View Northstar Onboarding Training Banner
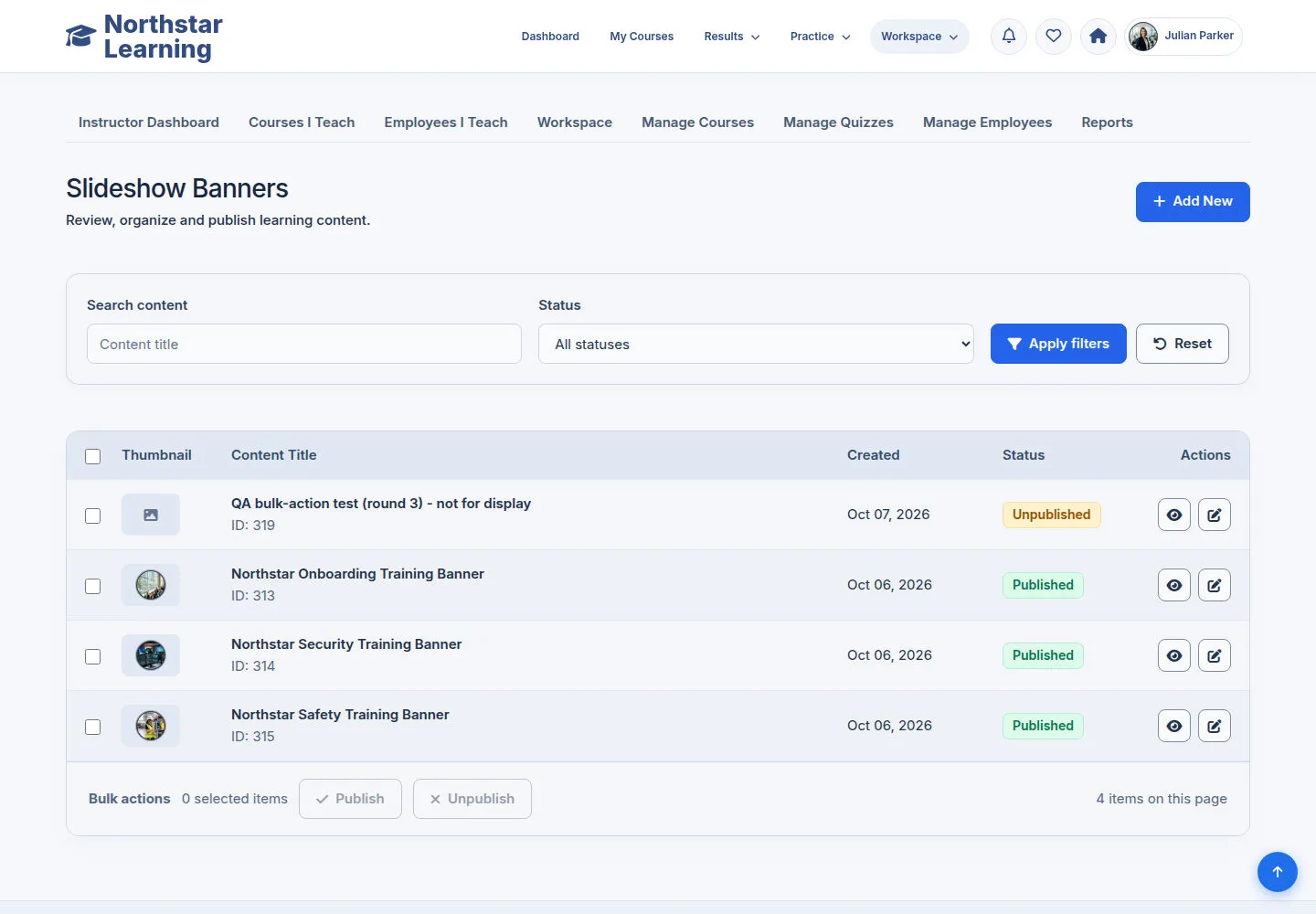This screenshot has height=914, width=1316. pyautogui.click(x=1174, y=585)
